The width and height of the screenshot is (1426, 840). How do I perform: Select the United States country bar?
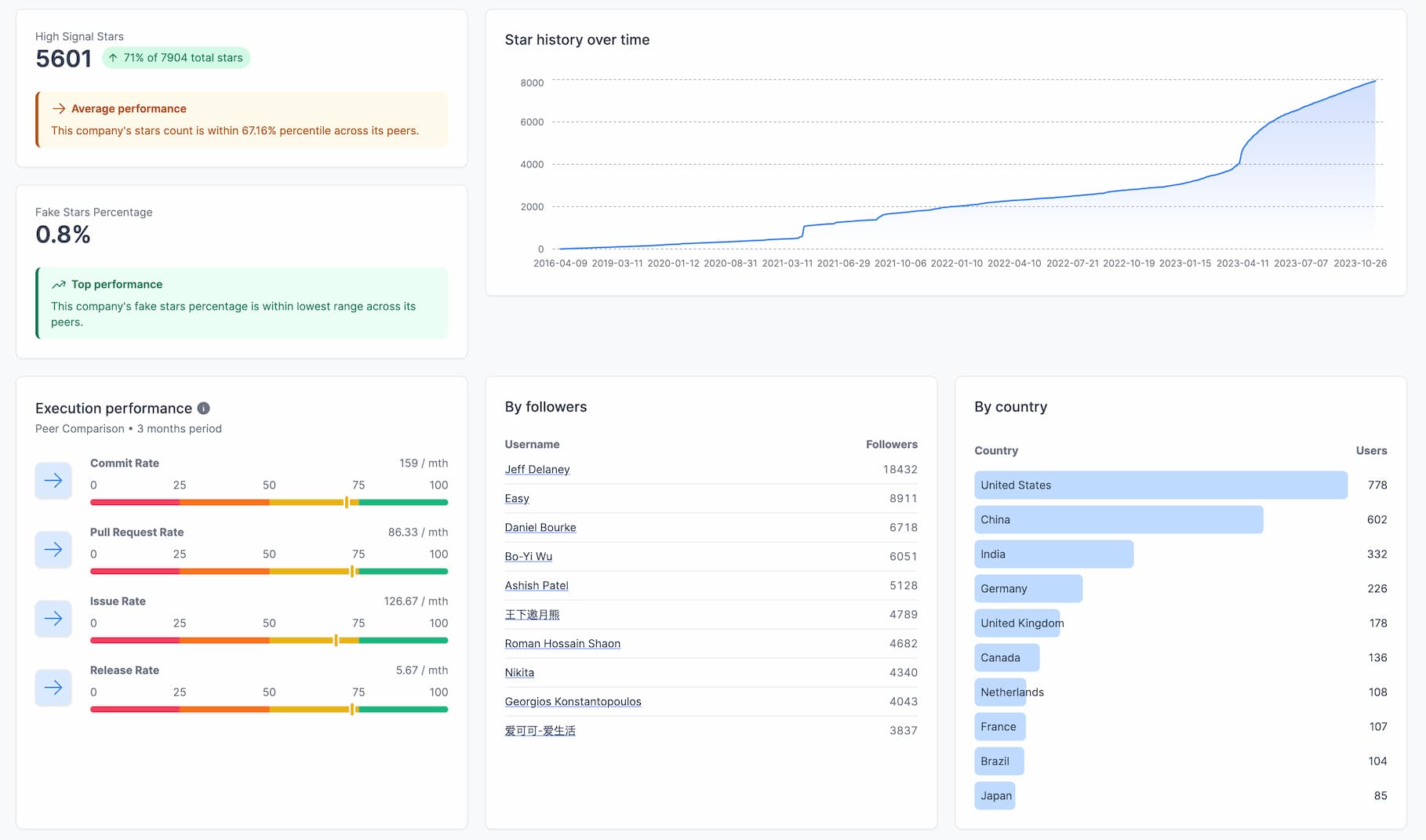coord(1161,485)
